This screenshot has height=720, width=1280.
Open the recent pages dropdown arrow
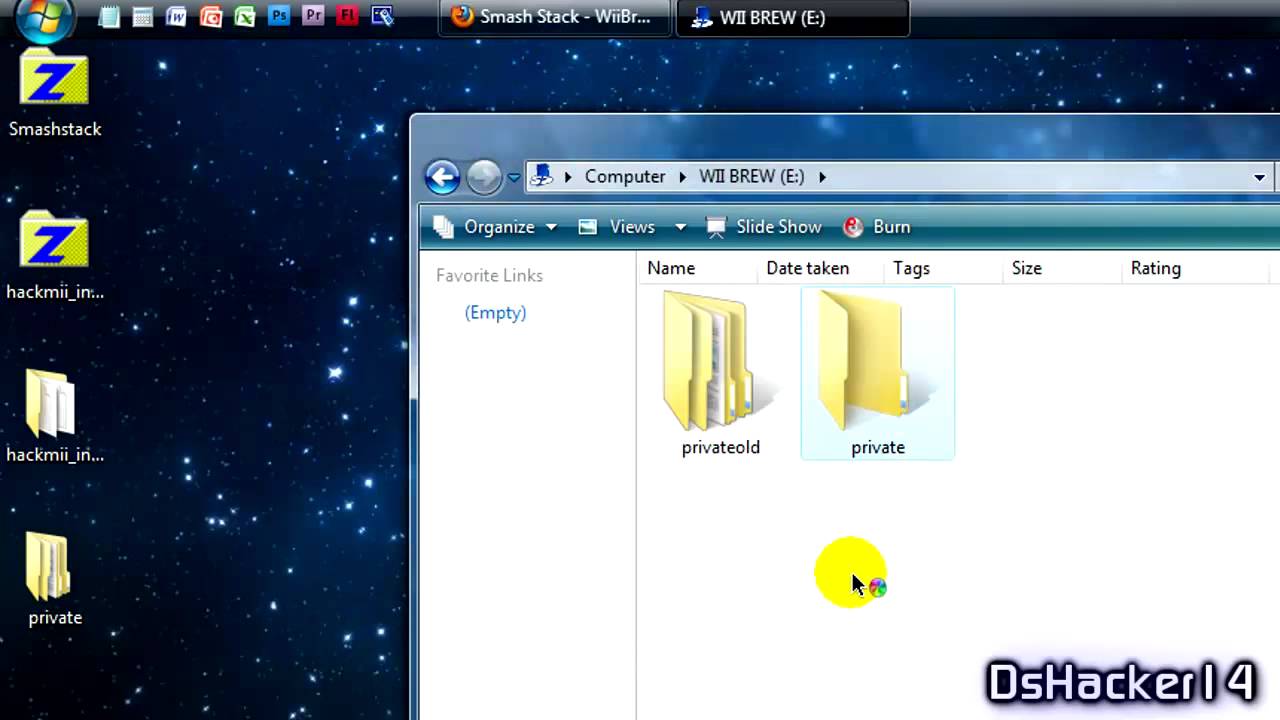[x=514, y=177]
